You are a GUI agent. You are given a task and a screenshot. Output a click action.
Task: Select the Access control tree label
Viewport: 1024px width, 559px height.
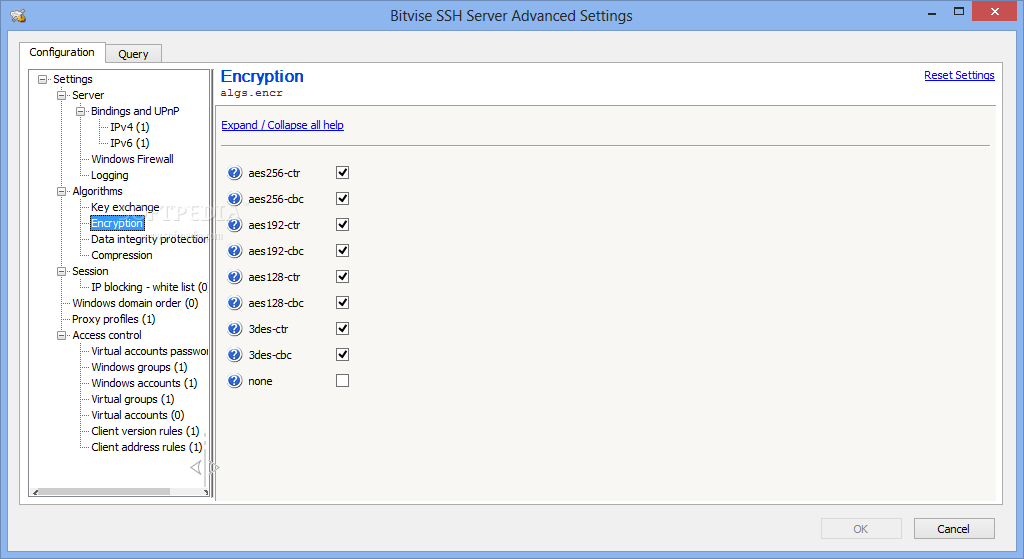click(x=106, y=335)
